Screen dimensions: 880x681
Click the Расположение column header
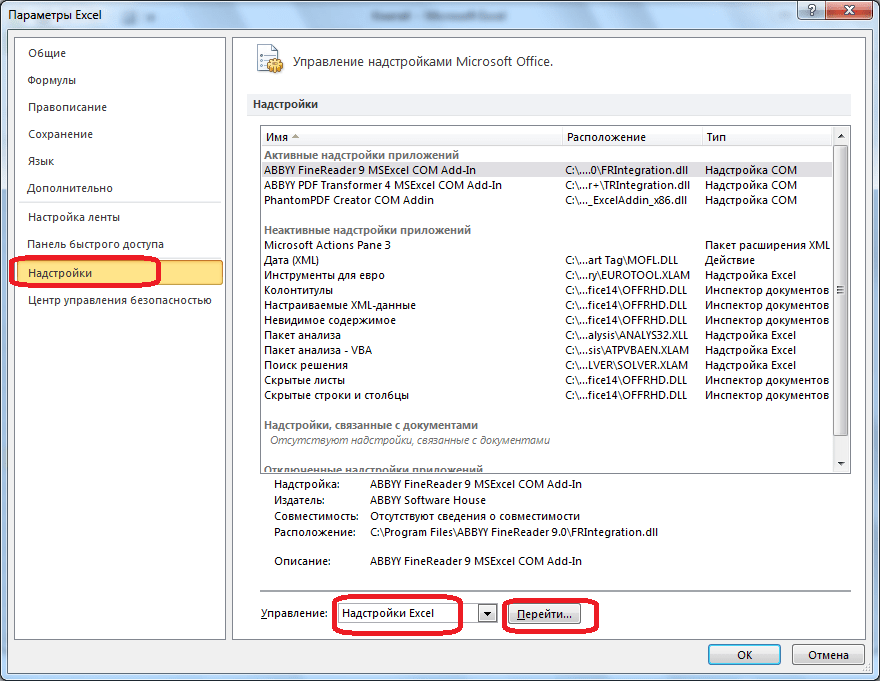632,137
